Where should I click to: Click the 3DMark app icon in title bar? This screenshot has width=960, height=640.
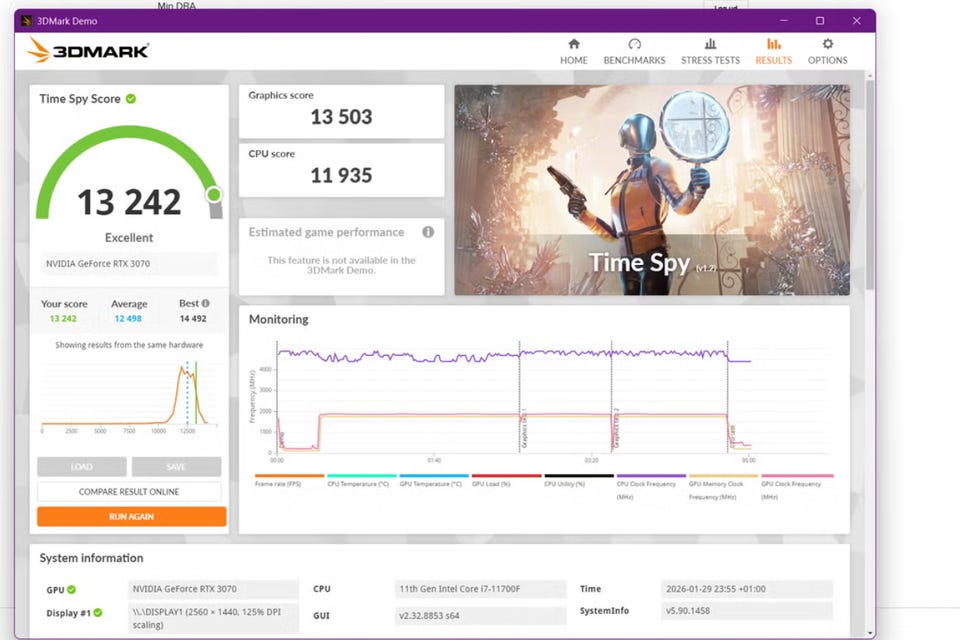click(x=26, y=21)
